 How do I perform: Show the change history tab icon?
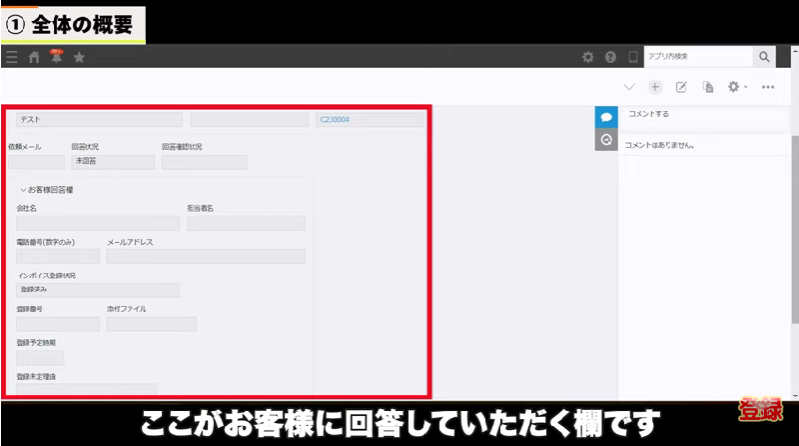click(606, 140)
